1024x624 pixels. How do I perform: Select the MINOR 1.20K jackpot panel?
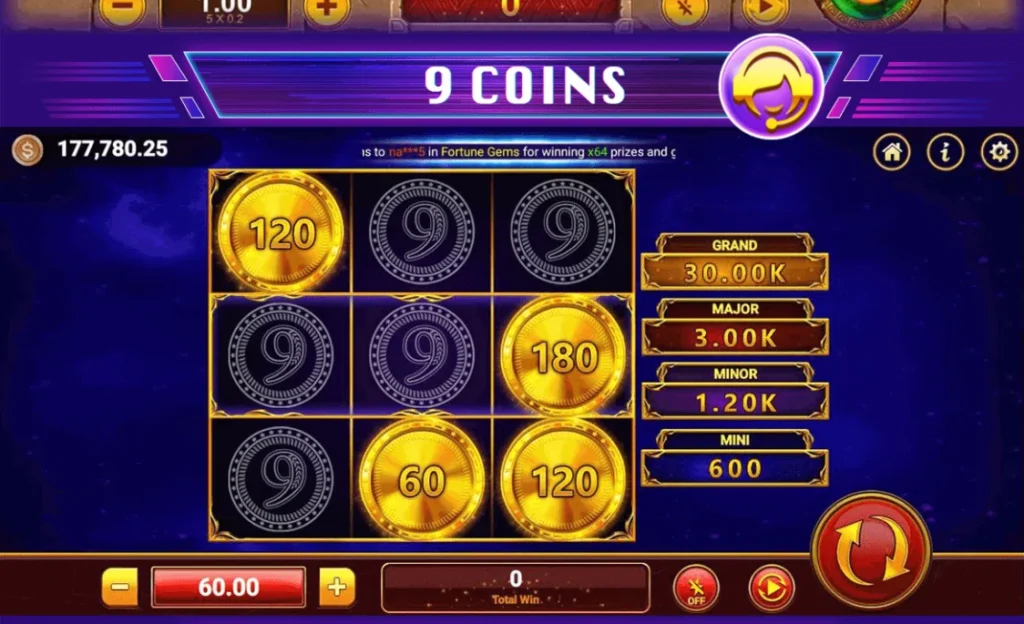(735, 391)
